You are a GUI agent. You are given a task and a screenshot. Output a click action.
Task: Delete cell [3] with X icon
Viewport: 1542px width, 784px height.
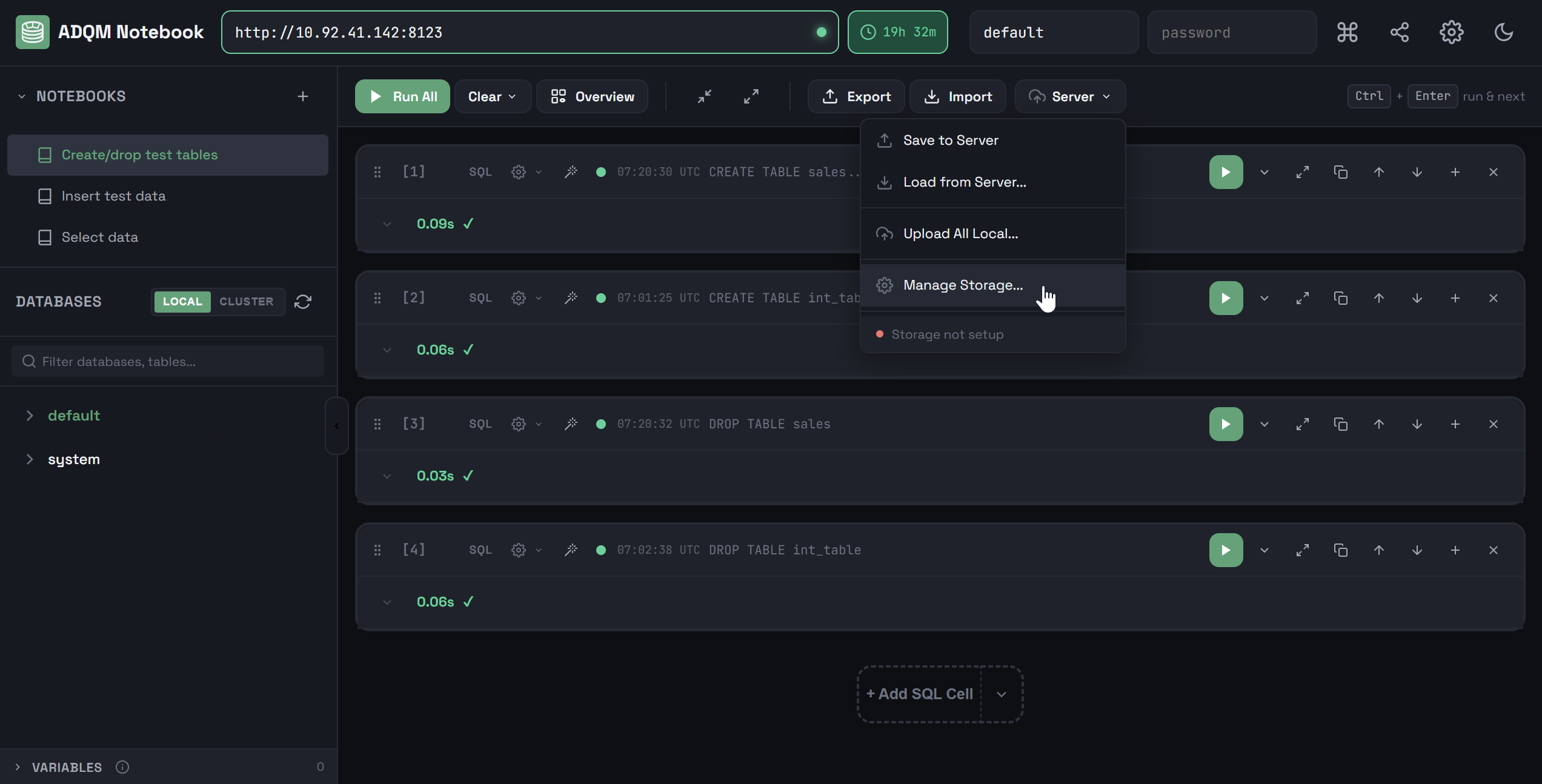(x=1494, y=424)
